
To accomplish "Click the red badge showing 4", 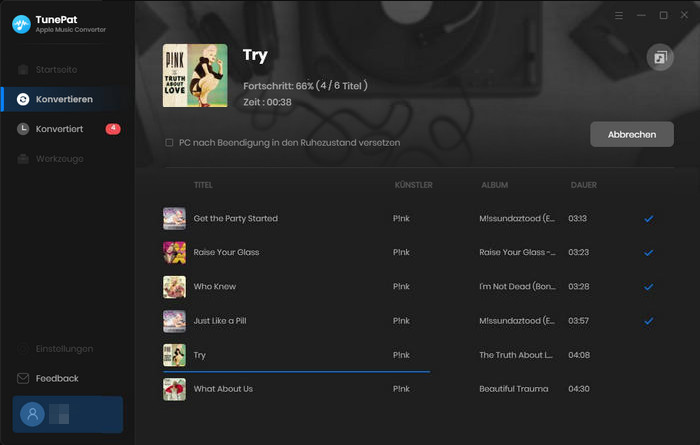I will pyautogui.click(x=113, y=129).
